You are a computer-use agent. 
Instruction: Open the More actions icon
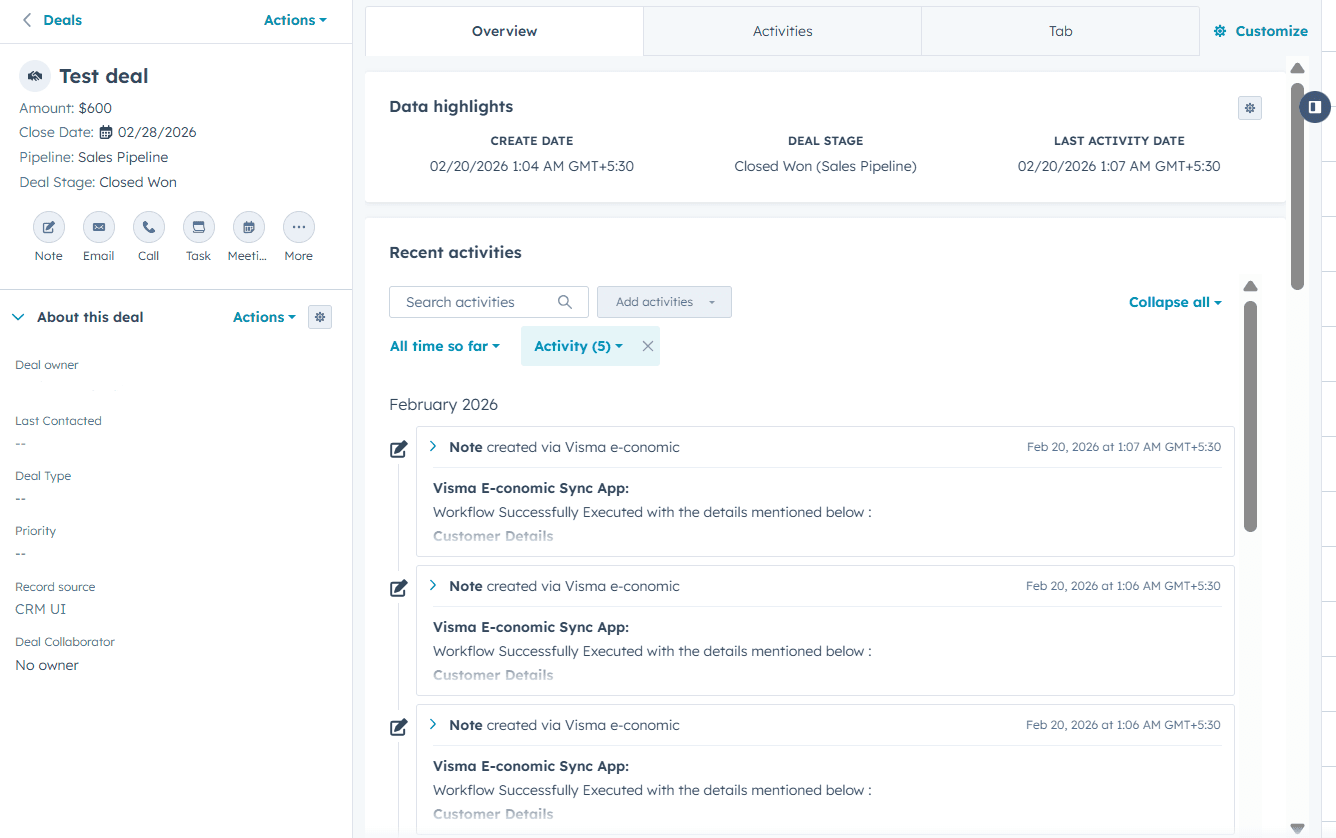point(298,228)
